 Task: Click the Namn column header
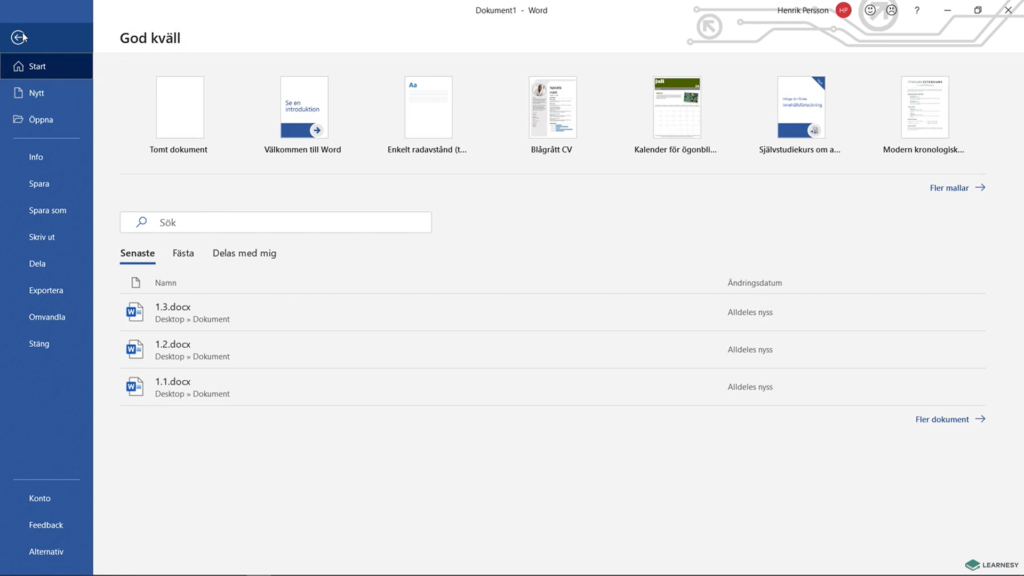click(166, 283)
